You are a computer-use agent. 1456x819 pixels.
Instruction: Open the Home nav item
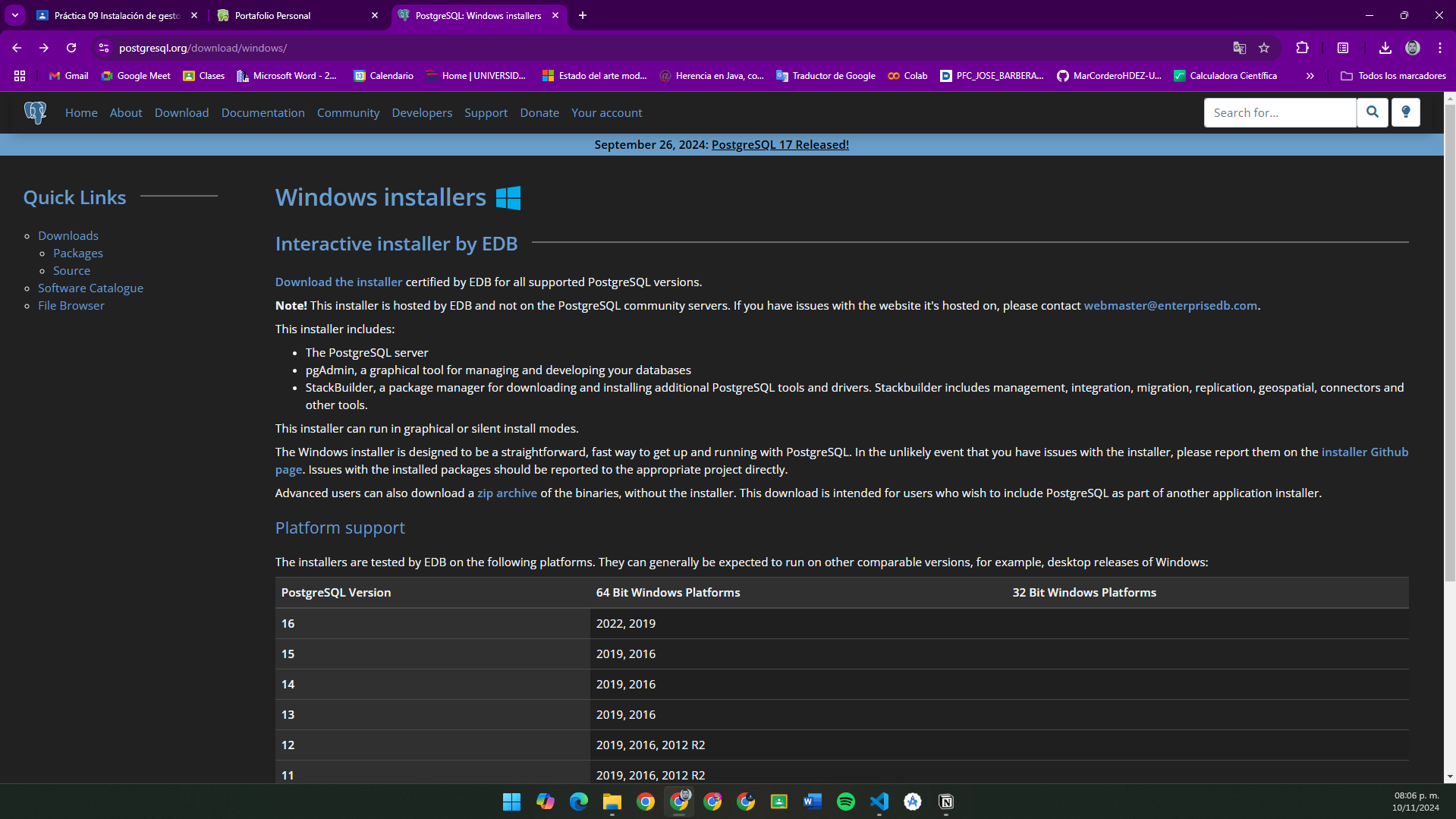(x=81, y=112)
